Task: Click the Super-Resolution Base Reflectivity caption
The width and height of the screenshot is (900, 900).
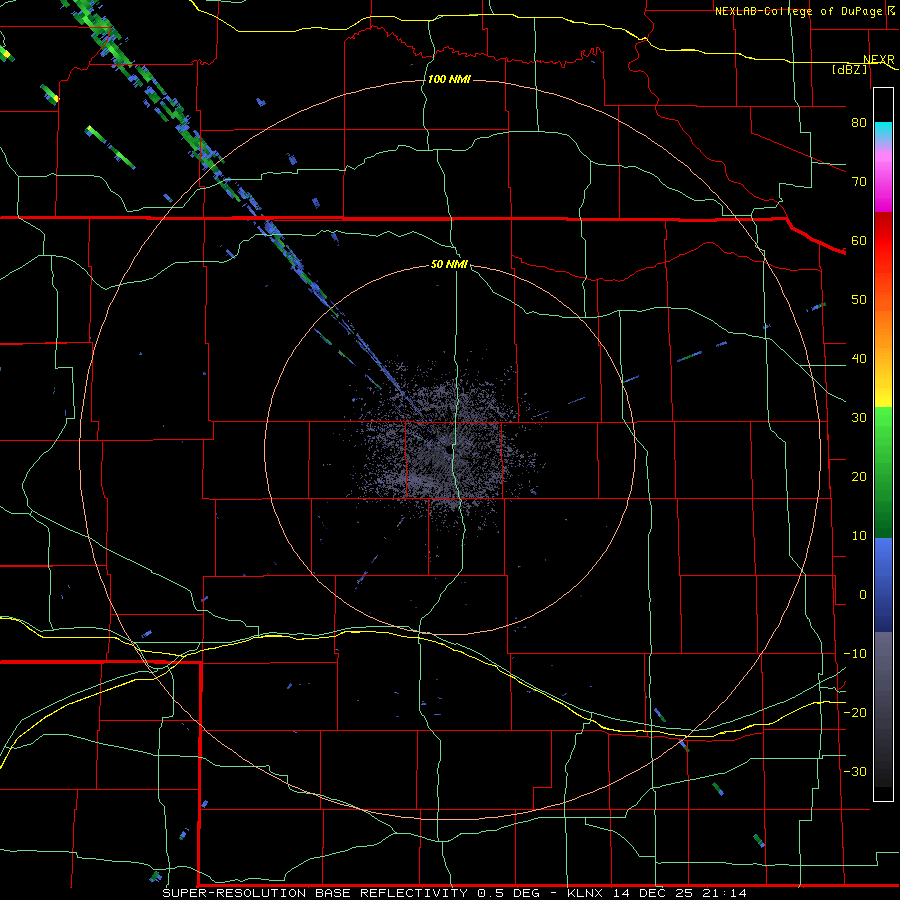Action: 455,893
